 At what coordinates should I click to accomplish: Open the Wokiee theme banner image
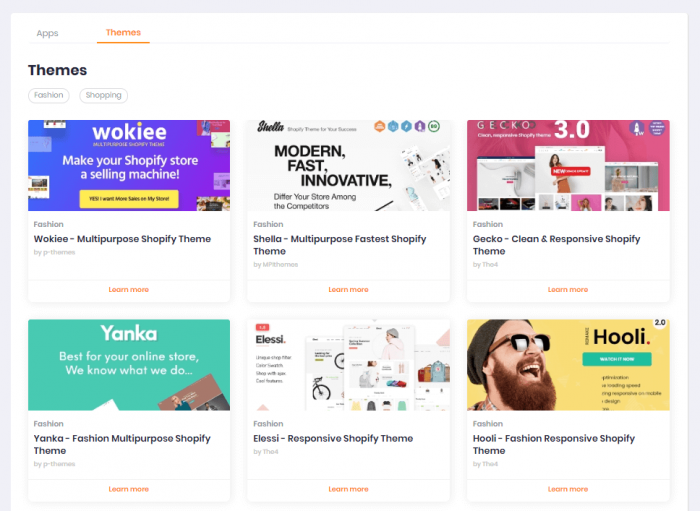click(129, 165)
